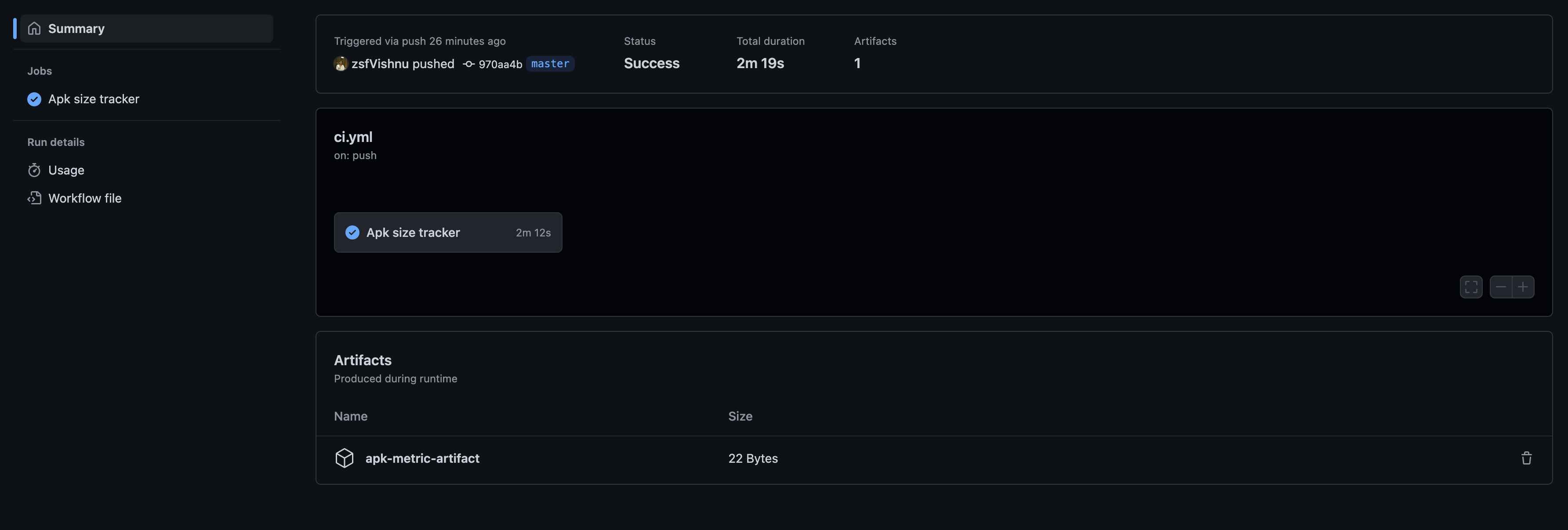Click the Workflow file icon in the sidebar

tap(35, 198)
